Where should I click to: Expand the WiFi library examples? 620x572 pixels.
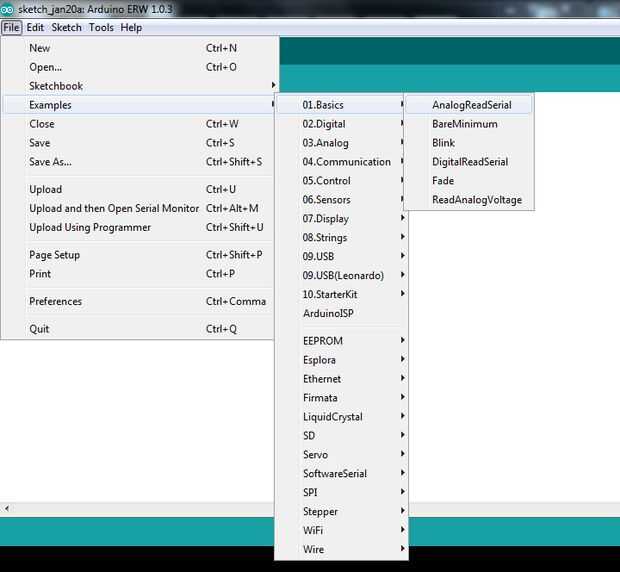pyautogui.click(x=341, y=531)
